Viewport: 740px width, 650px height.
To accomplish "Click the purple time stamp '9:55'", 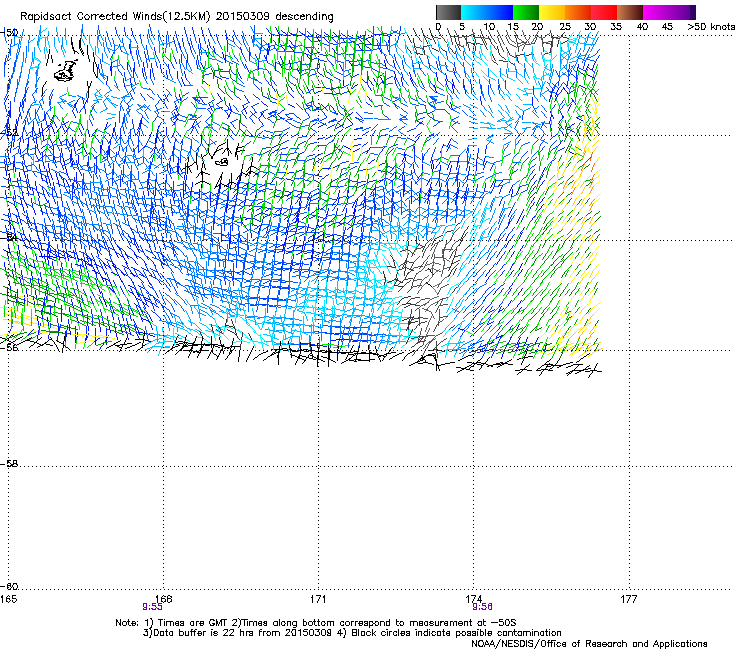I will (152, 607).
